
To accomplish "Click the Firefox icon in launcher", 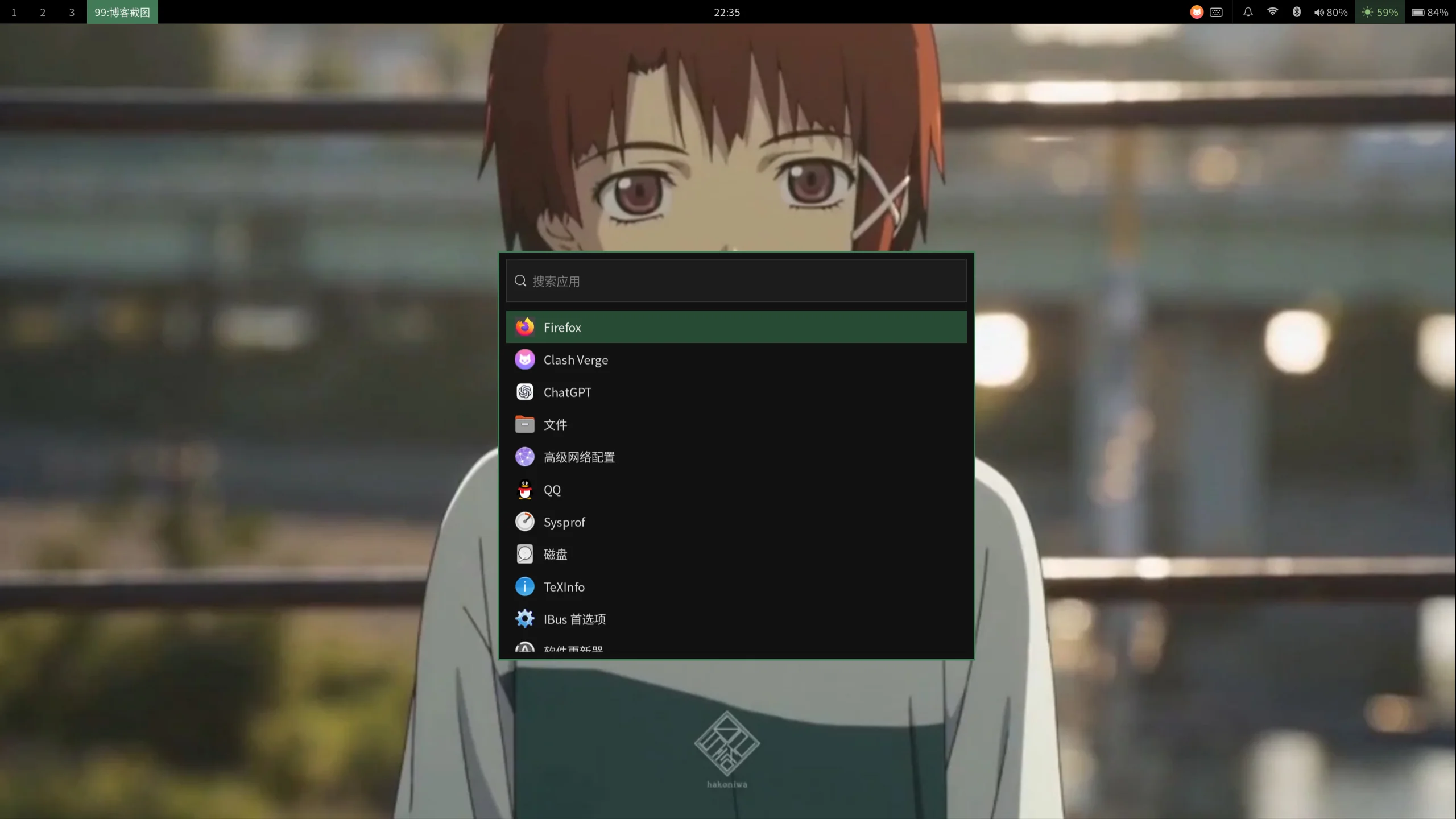I will [x=524, y=327].
